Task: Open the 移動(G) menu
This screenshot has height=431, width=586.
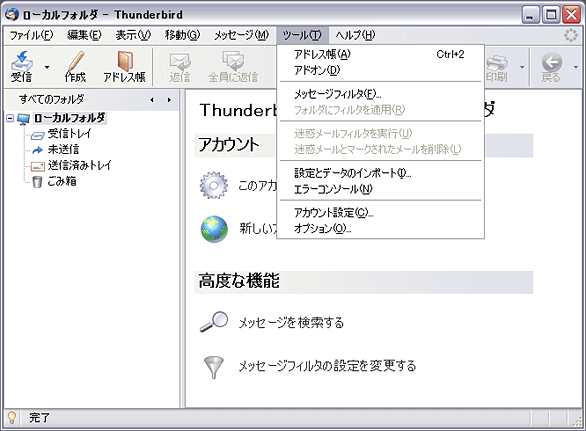Action: tap(182, 35)
